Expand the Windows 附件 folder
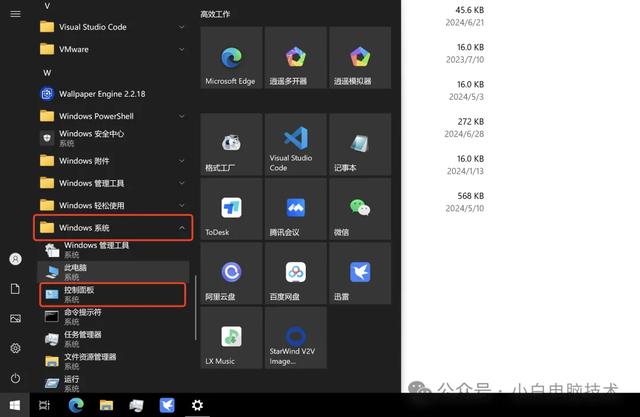The height and width of the screenshot is (417, 640). pyautogui.click(x=113, y=161)
